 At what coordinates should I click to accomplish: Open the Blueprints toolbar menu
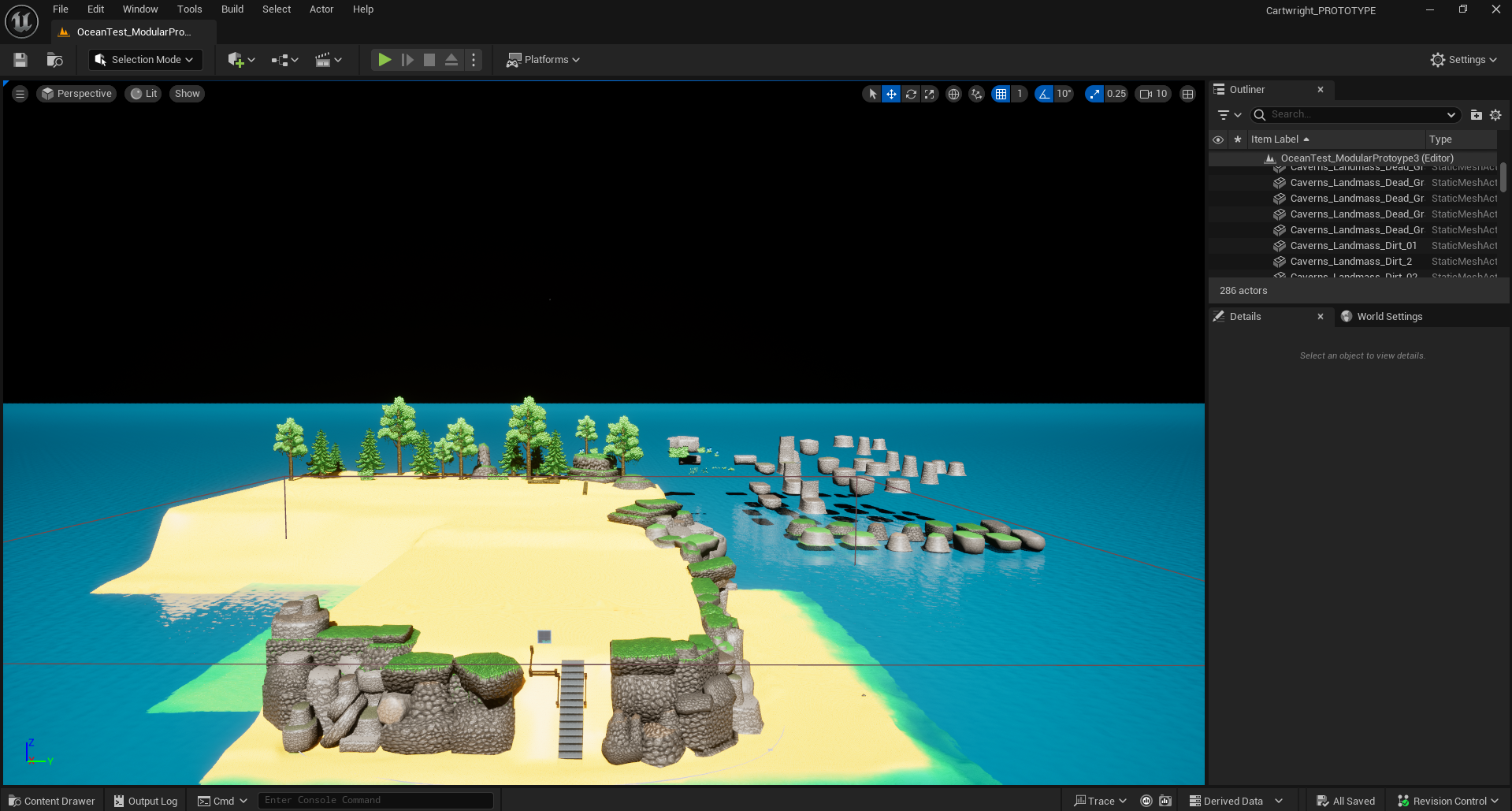coord(284,60)
